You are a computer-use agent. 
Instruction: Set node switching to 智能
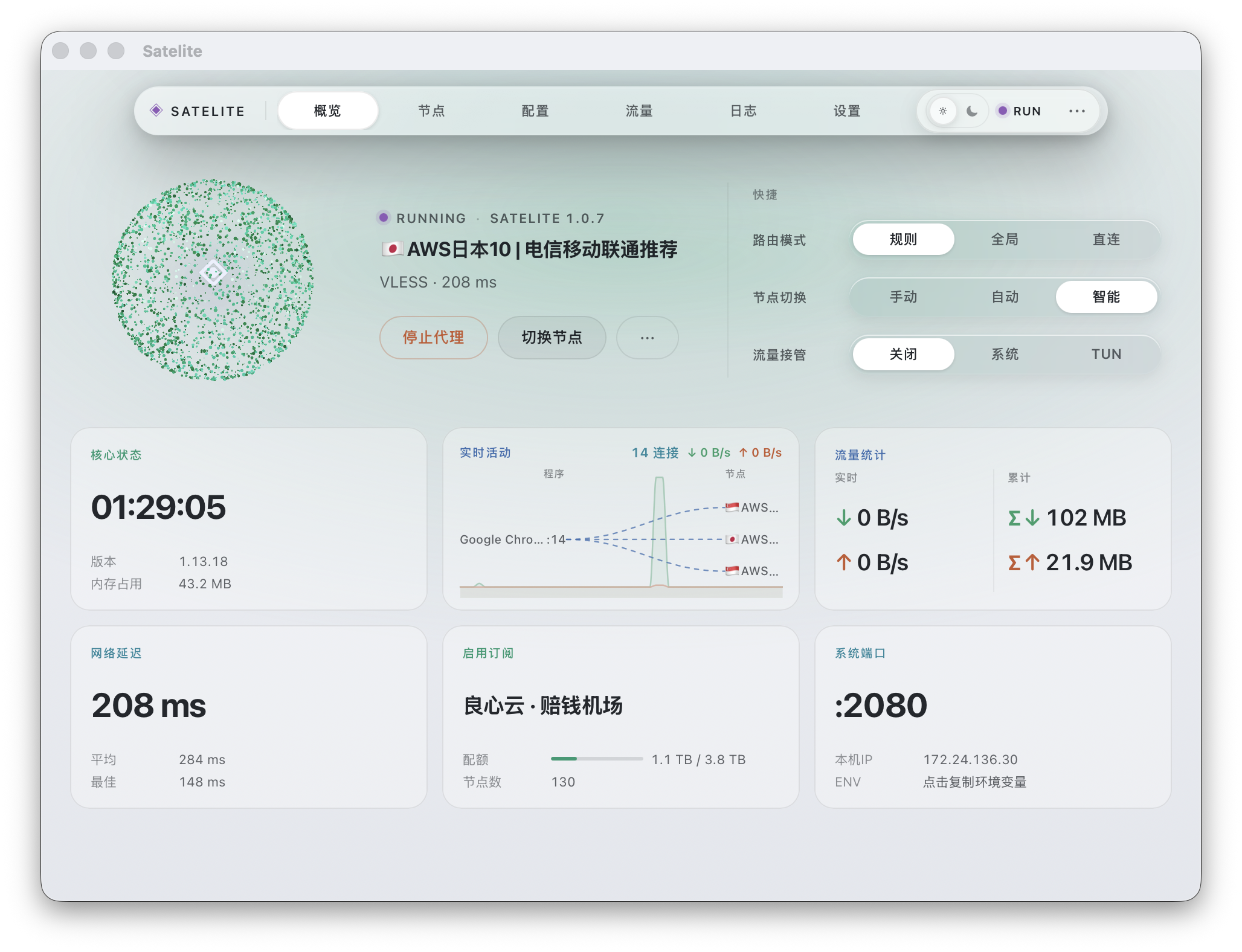[x=1106, y=297]
